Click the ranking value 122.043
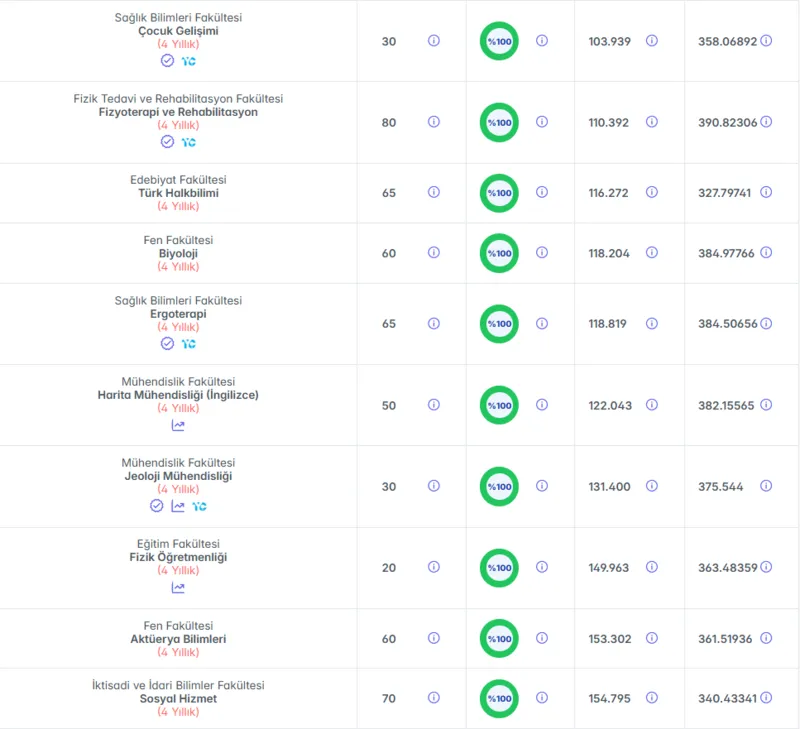The height and width of the screenshot is (729, 800). 610,406
